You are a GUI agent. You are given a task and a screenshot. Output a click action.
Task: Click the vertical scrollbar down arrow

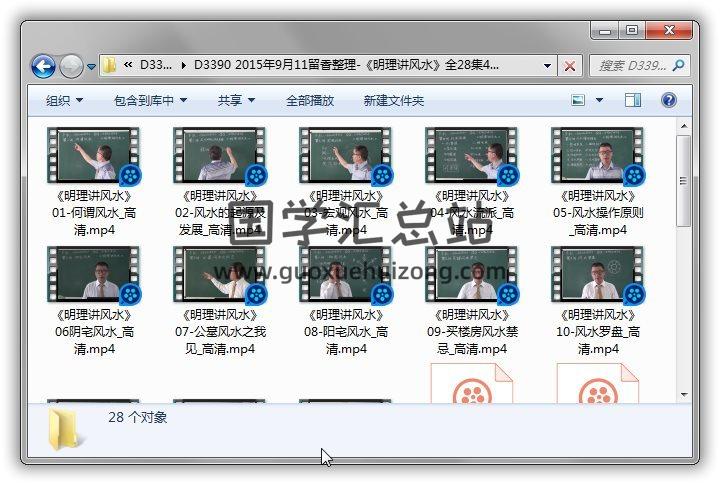click(x=683, y=391)
